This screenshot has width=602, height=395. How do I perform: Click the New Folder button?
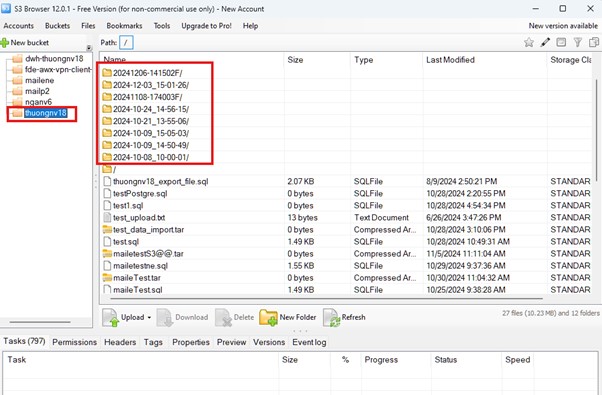click(x=288, y=317)
